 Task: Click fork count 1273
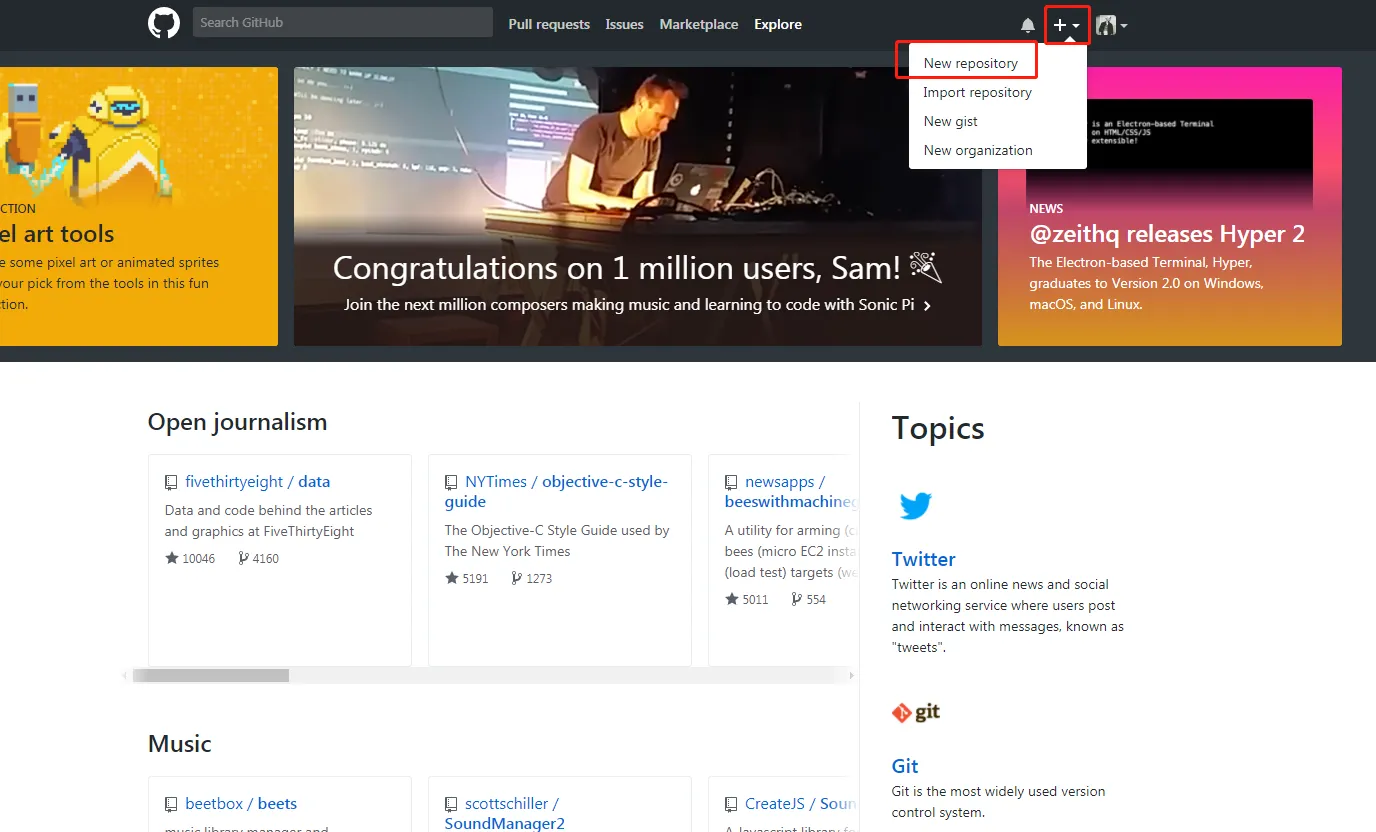point(531,578)
